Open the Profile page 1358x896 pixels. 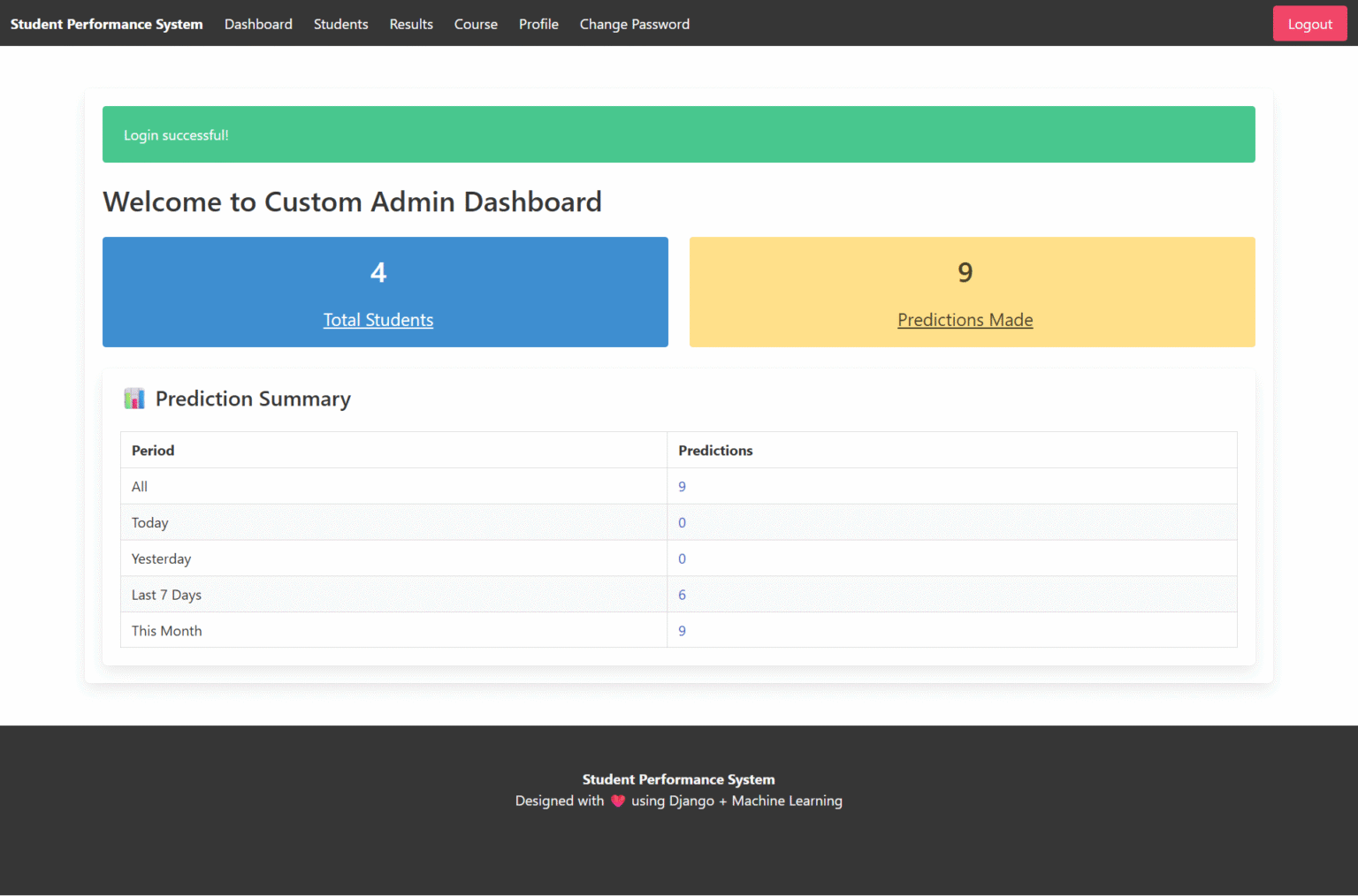point(538,24)
